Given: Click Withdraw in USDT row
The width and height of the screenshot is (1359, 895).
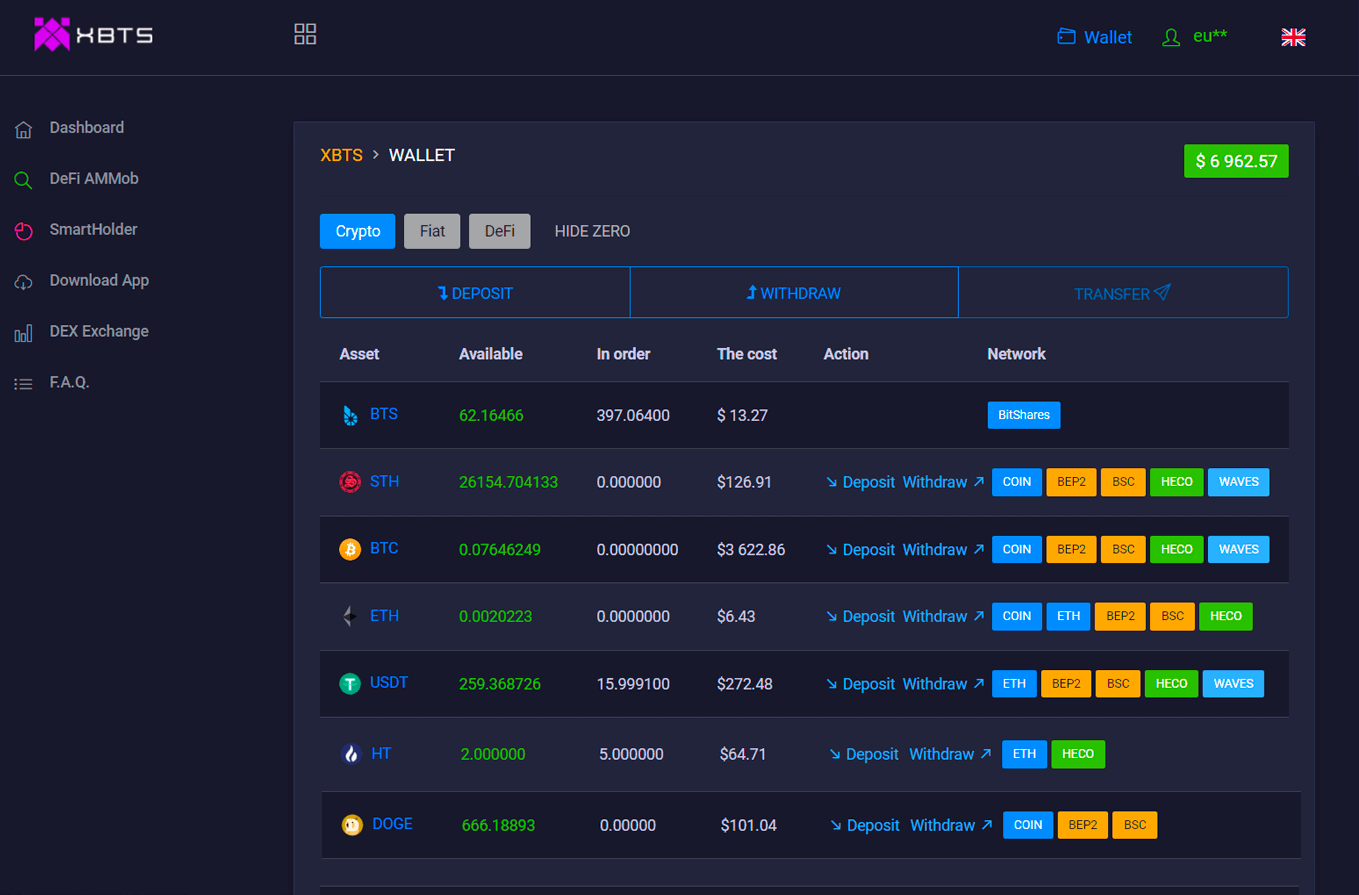Looking at the screenshot, I should coord(943,684).
